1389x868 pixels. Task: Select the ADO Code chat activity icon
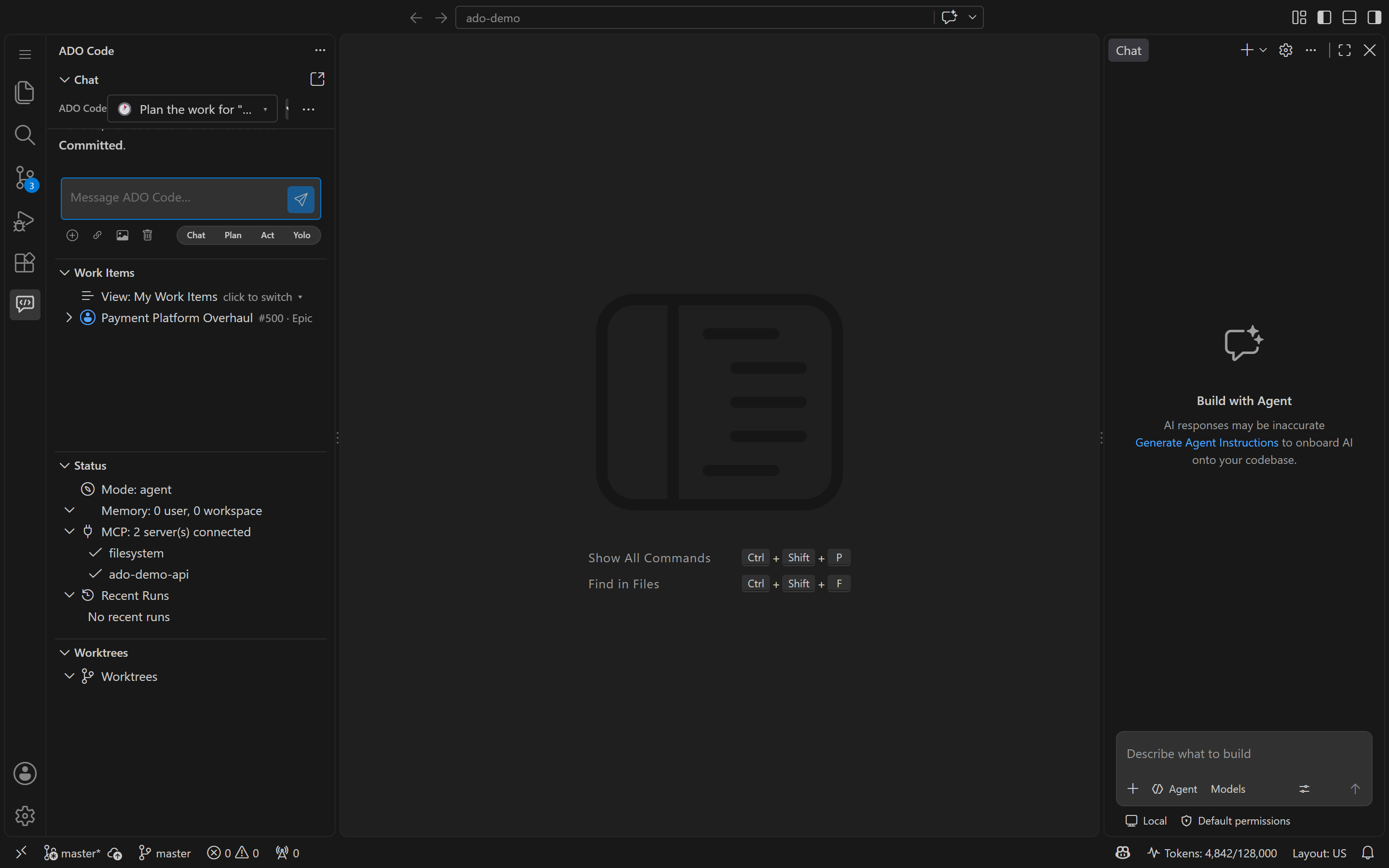[25, 304]
